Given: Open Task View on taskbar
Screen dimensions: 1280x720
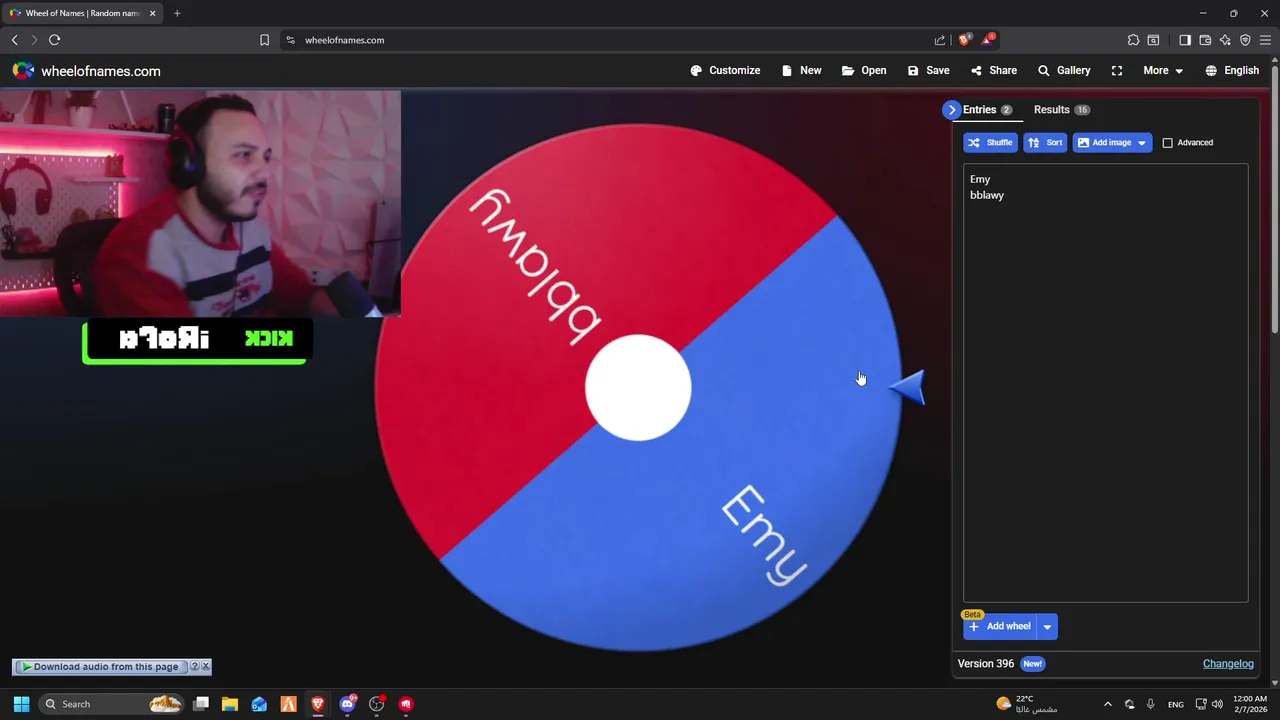Looking at the screenshot, I should (x=201, y=704).
